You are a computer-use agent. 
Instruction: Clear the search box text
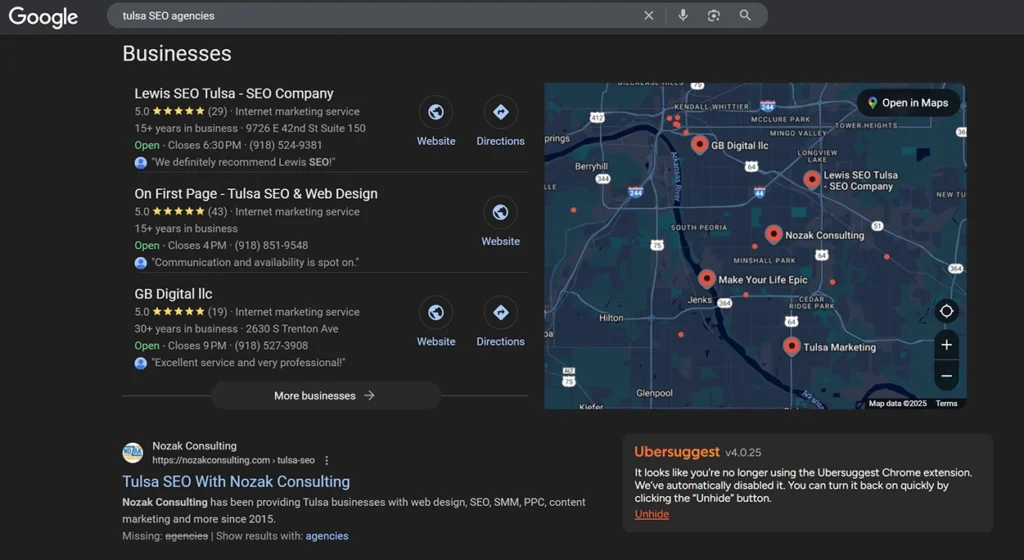649,15
